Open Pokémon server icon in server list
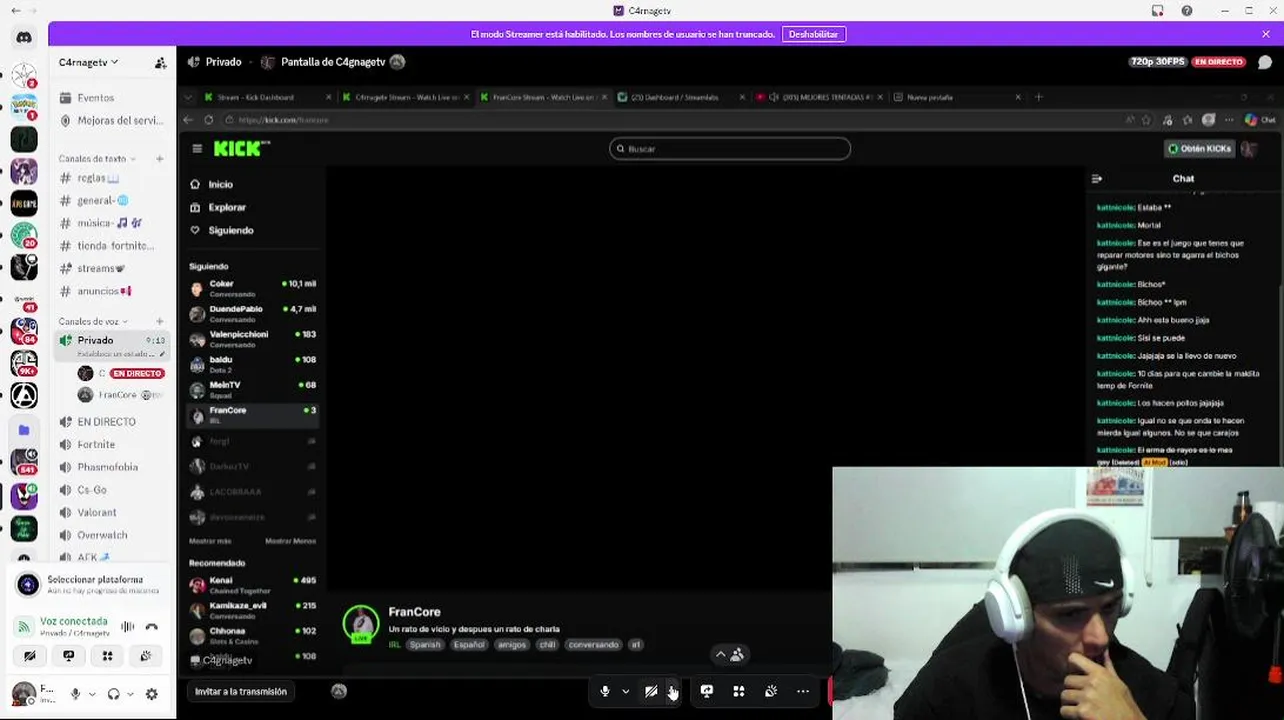Image resolution: width=1284 pixels, height=720 pixels. click(24, 107)
